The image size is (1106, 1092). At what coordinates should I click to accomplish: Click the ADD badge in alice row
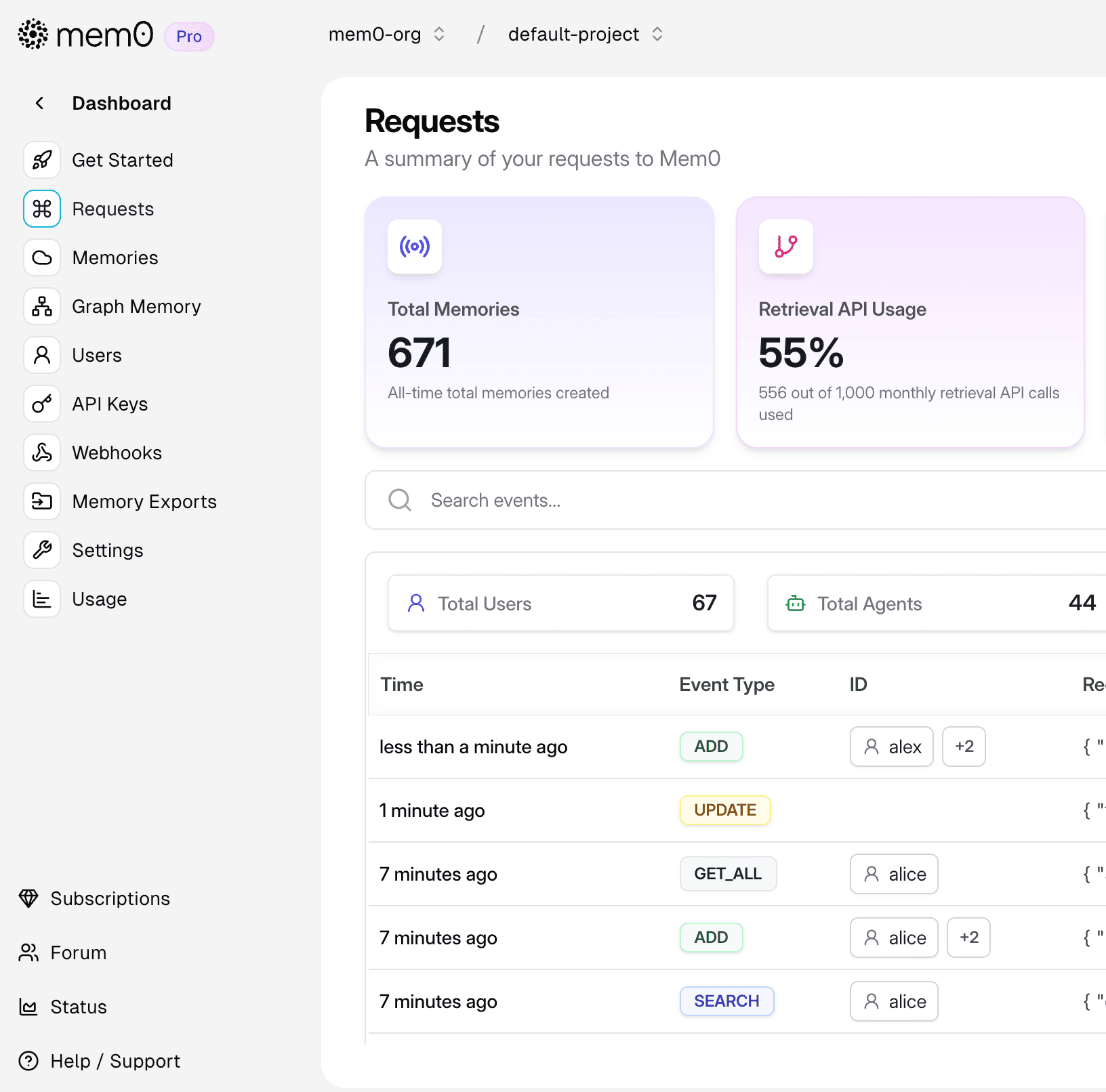click(712, 938)
